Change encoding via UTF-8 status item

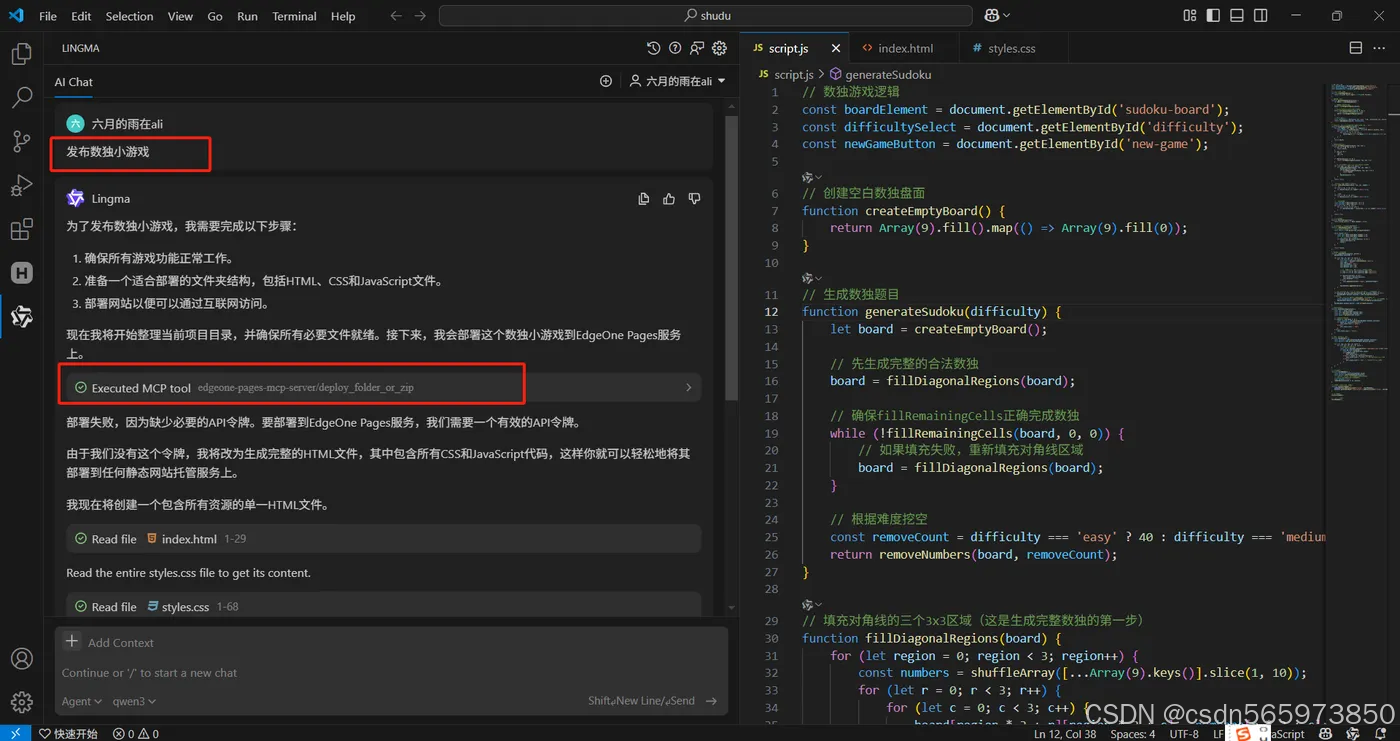[1183, 733]
